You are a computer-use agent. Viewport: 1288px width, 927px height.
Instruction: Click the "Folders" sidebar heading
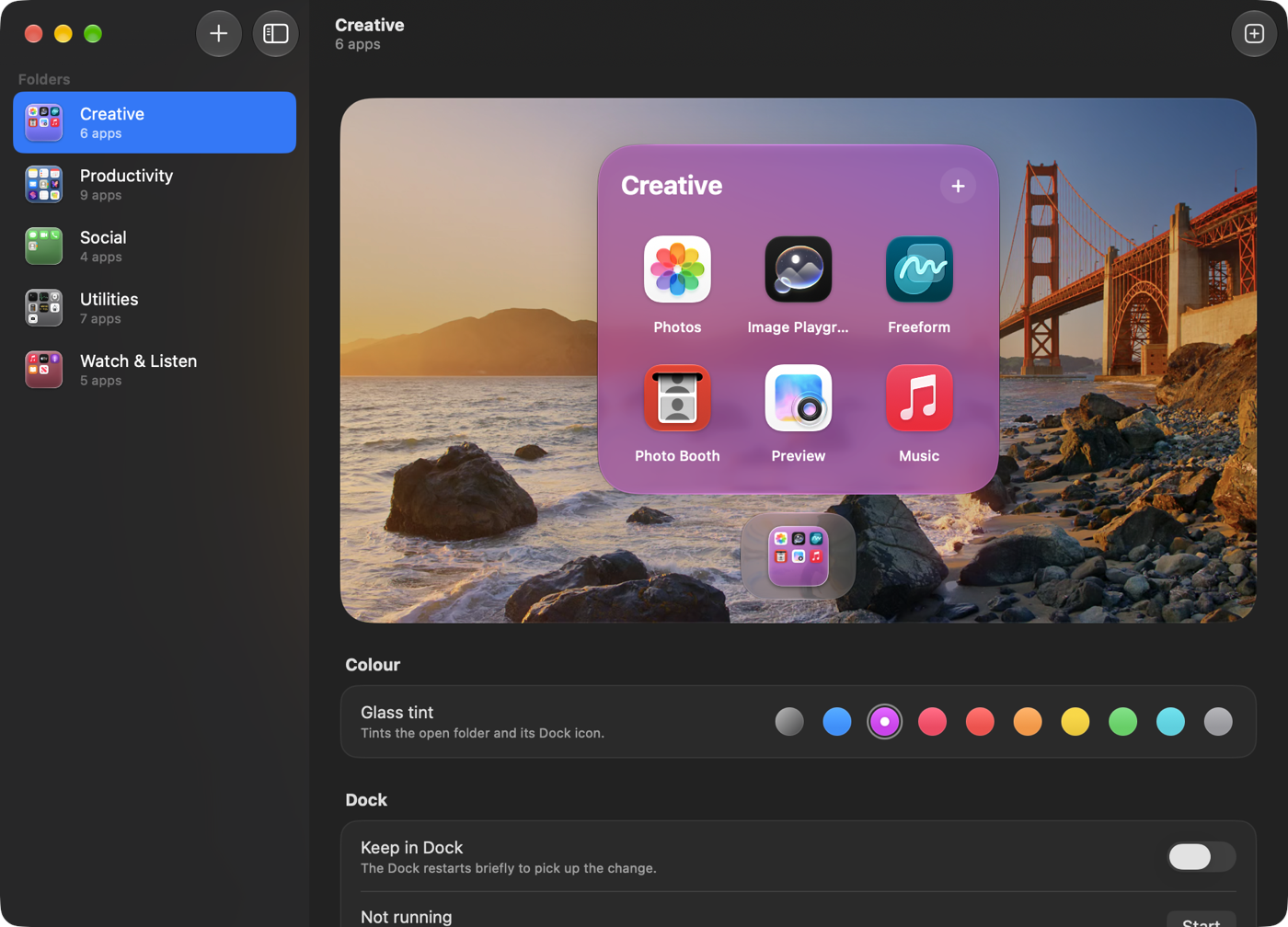pyautogui.click(x=44, y=79)
